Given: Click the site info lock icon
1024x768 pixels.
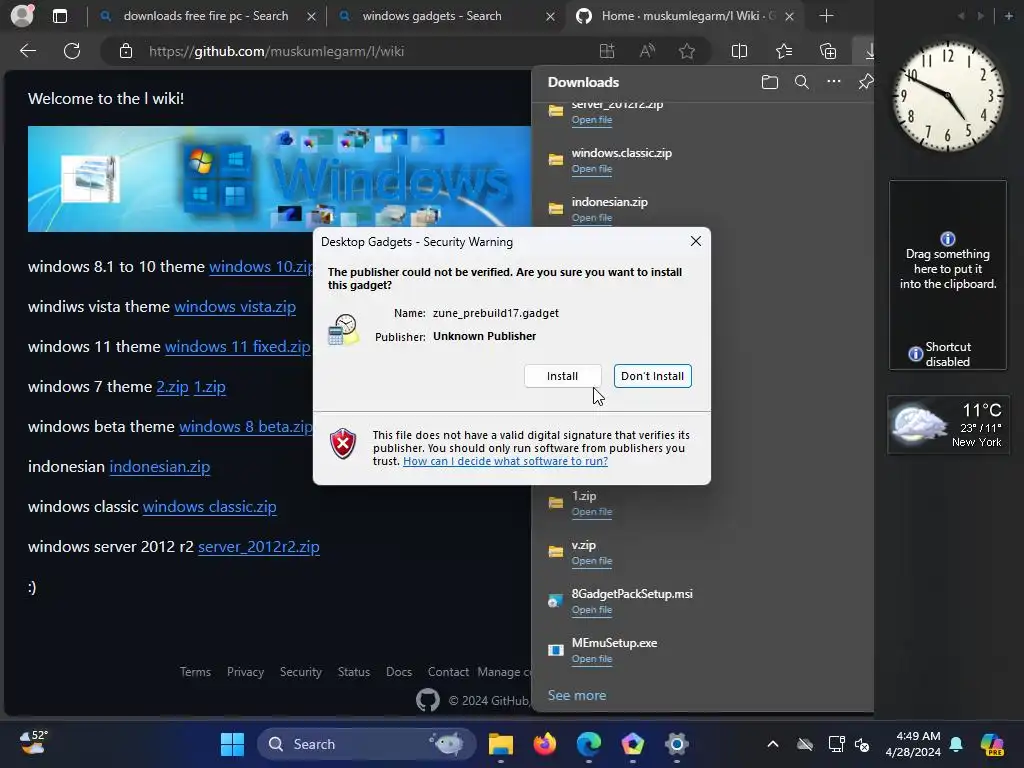Looking at the screenshot, I should [126, 51].
